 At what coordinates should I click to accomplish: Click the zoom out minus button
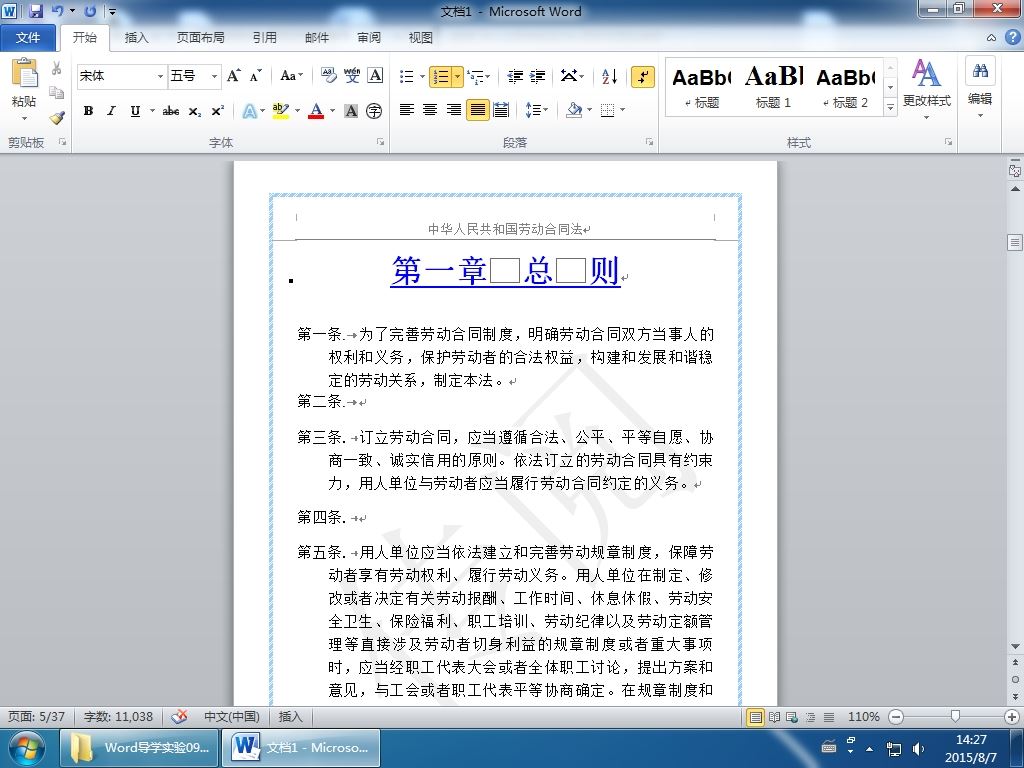(x=896, y=716)
